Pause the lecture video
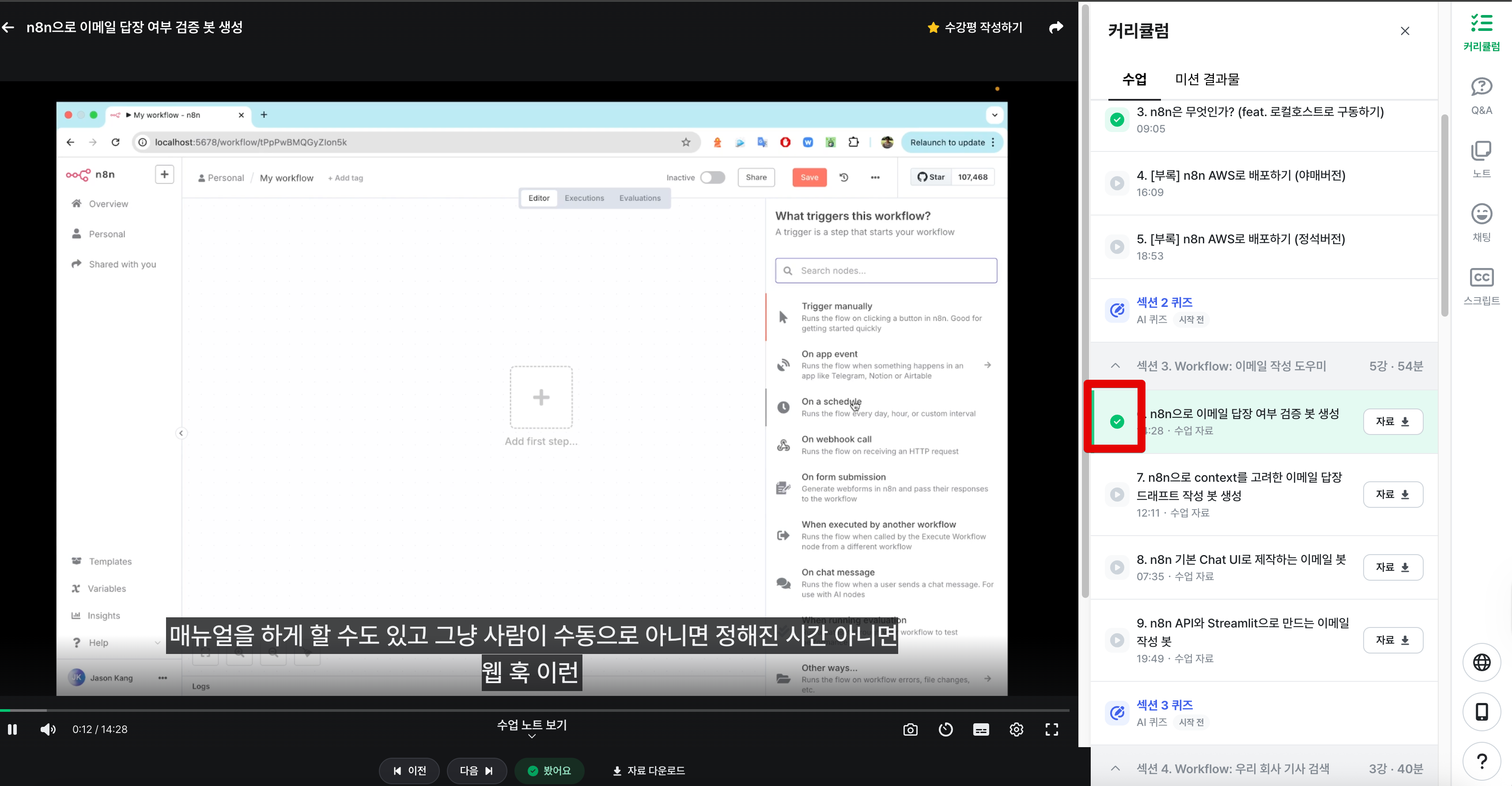This screenshot has height=786, width=1512. click(12, 729)
